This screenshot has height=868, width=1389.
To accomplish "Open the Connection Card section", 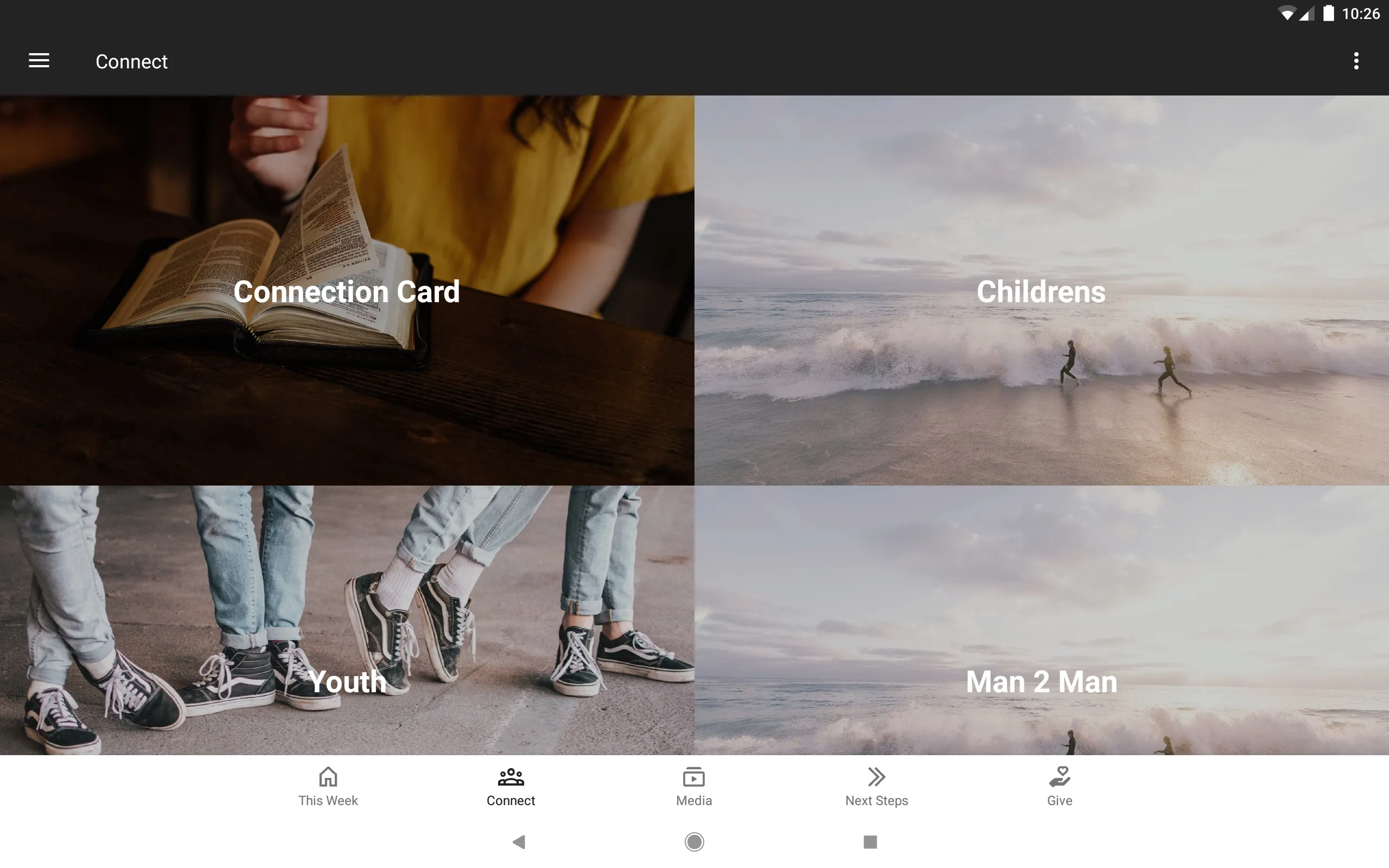I will (347, 291).
